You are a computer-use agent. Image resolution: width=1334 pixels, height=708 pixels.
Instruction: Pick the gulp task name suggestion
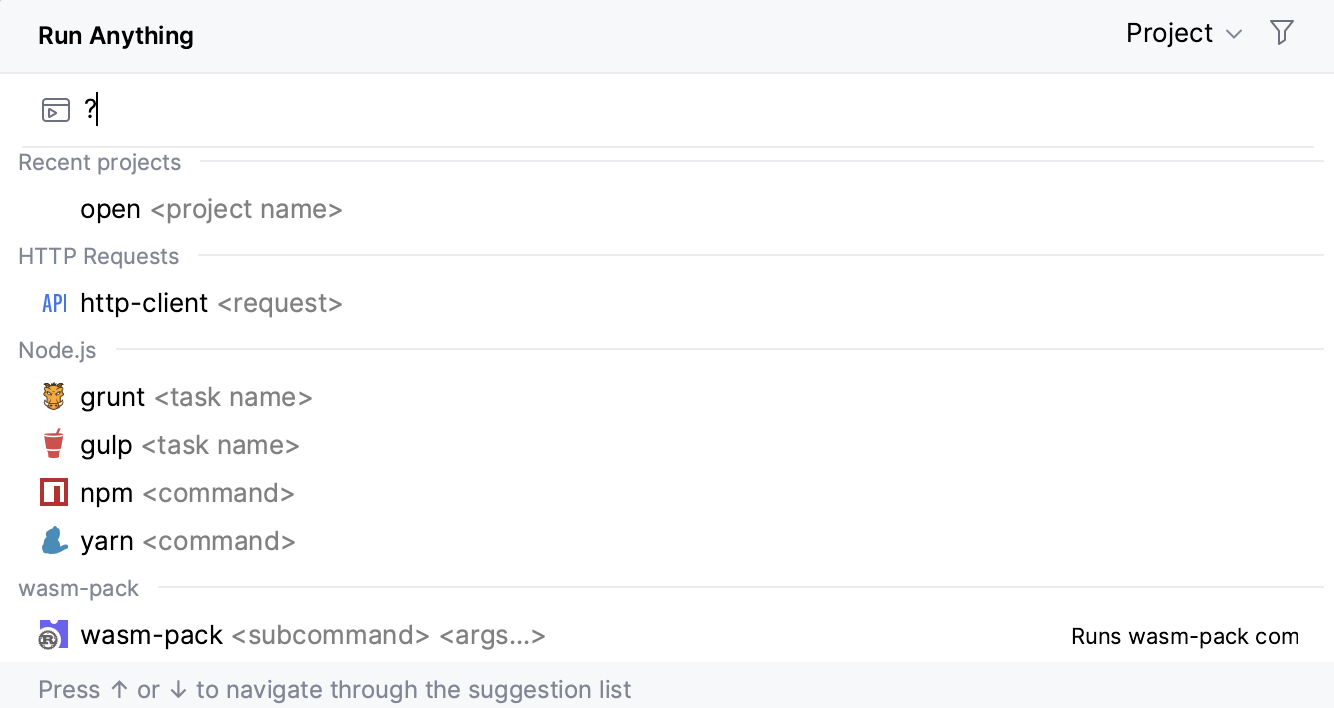(x=188, y=444)
